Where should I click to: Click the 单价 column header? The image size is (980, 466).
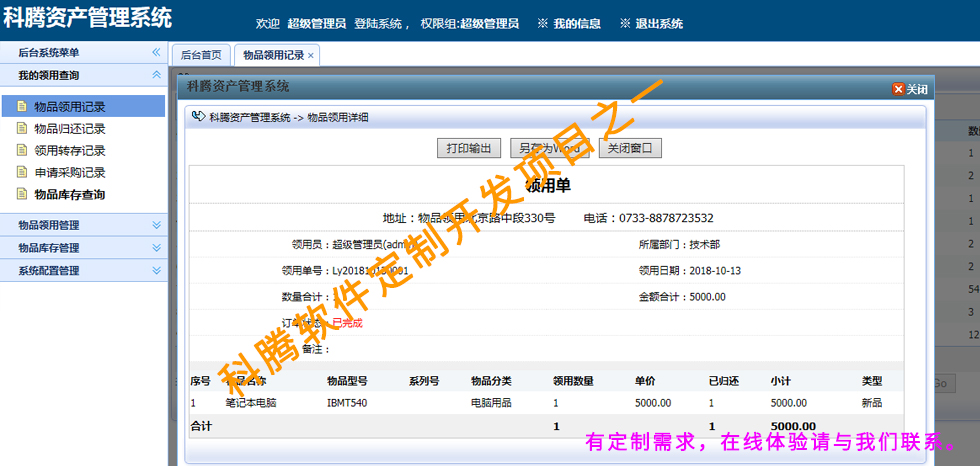pos(645,381)
